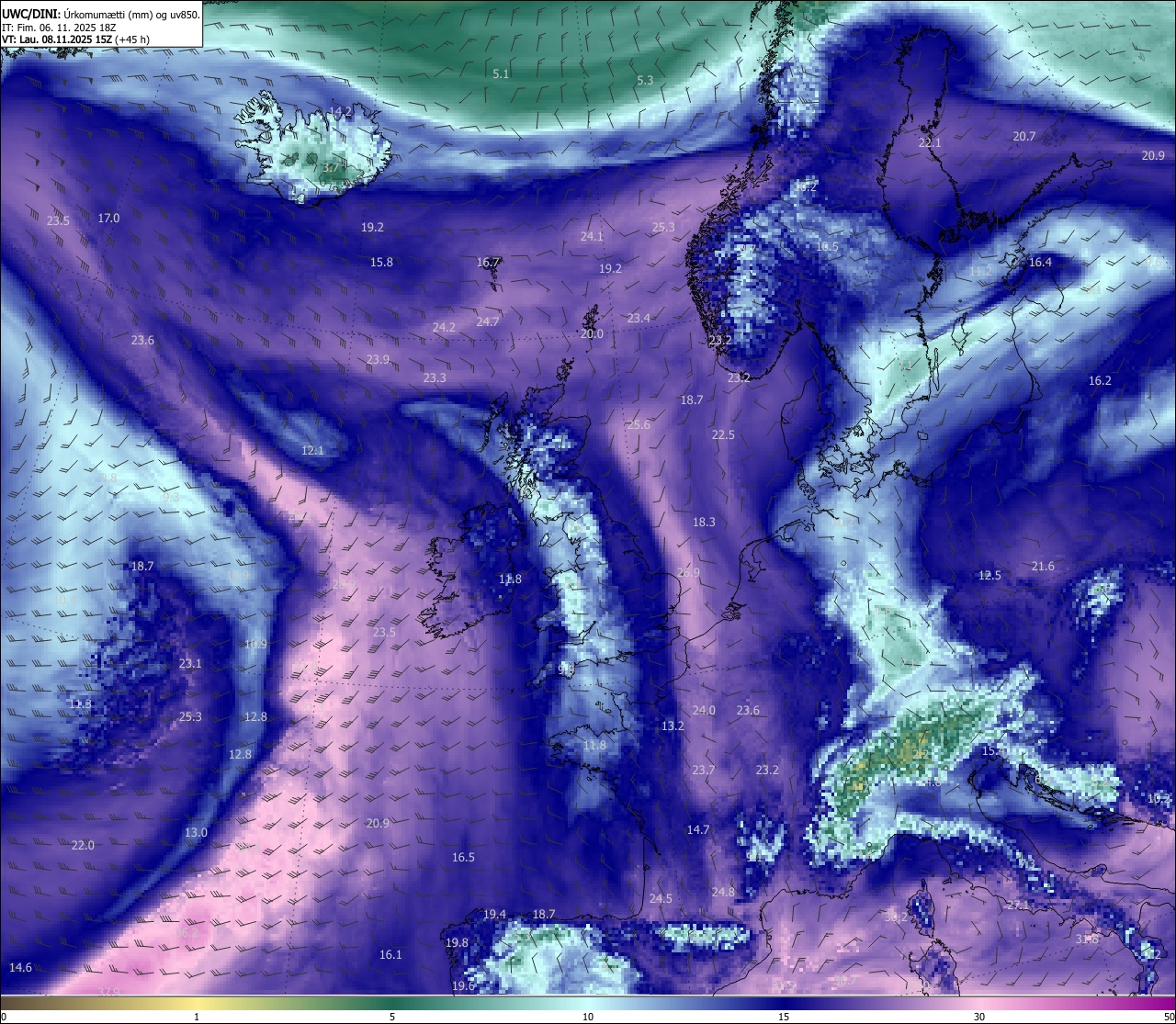This screenshot has height=1024, width=1176.
Task: Click the yellow segment of the color scale bar
Action: point(196,1003)
